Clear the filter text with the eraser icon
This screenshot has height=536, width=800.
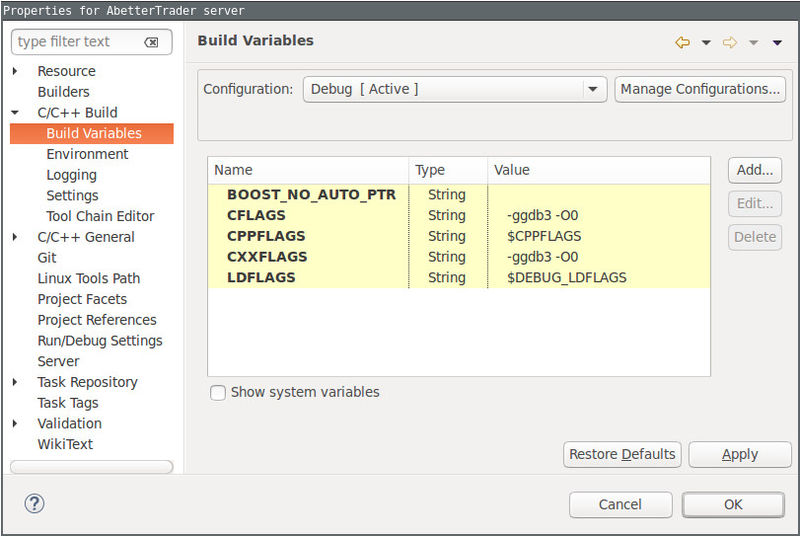tap(151, 42)
